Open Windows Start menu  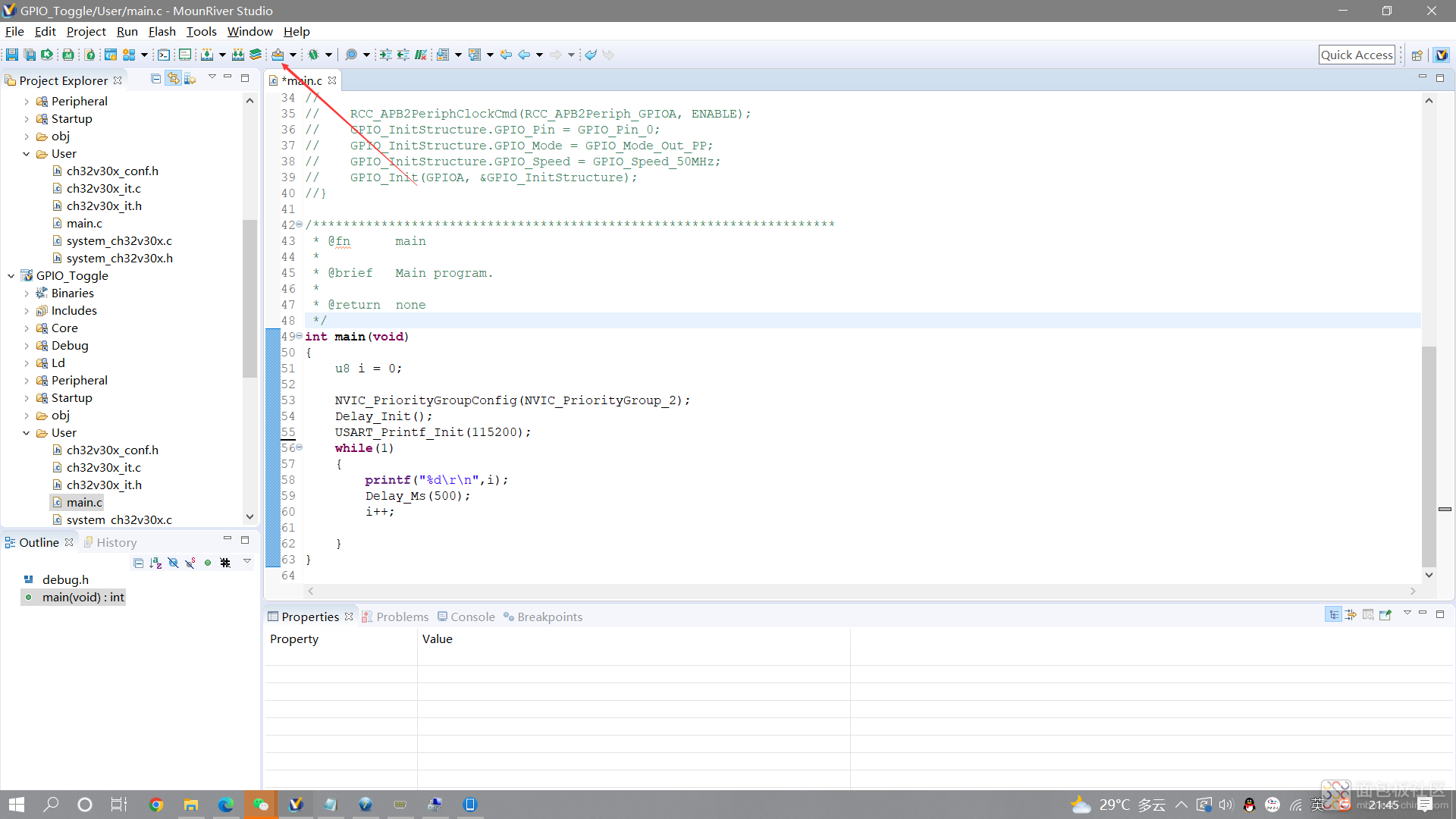[x=17, y=805]
